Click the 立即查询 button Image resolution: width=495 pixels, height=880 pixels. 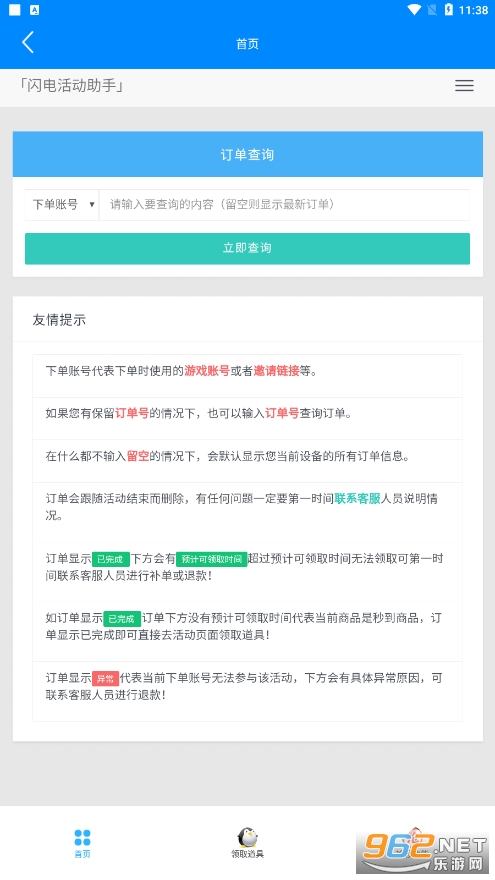248,248
